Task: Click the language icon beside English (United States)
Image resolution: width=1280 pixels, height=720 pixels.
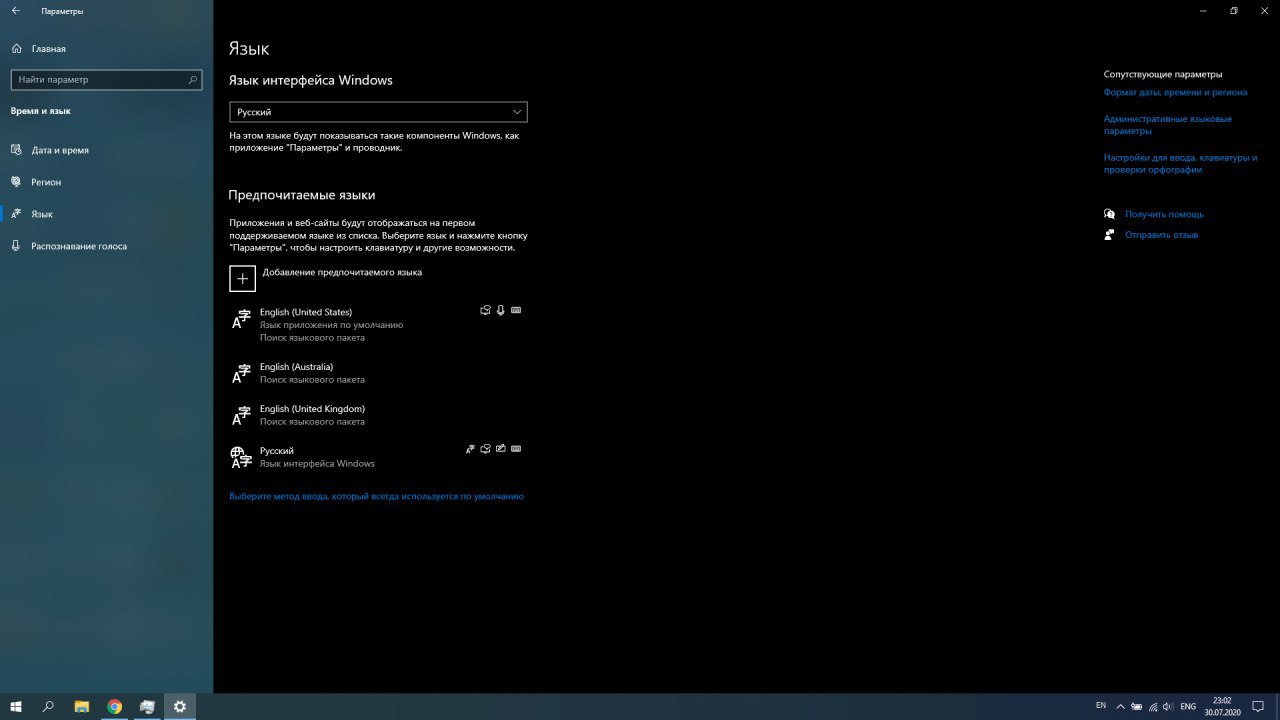Action: click(241, 319)
